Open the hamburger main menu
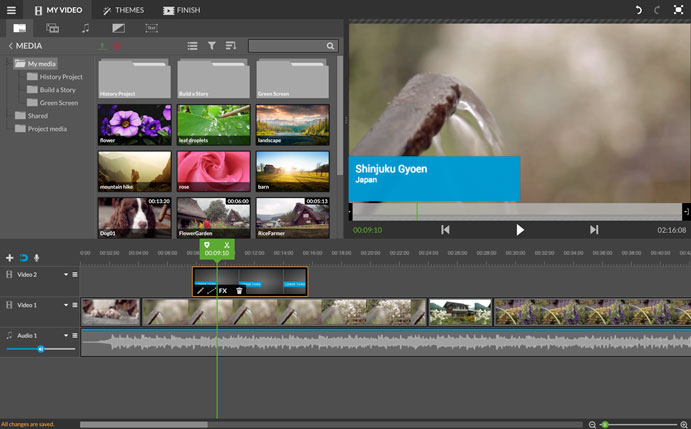691x429 pixels. (x=10, y=10)
